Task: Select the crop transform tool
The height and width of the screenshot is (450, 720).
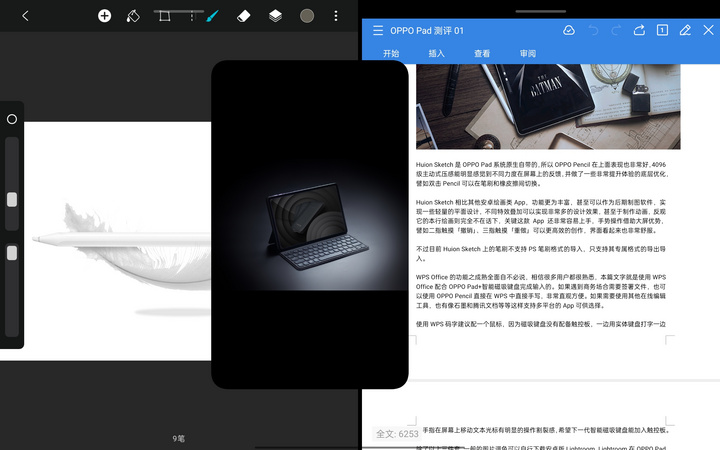Action: click(x=164, y=16)
